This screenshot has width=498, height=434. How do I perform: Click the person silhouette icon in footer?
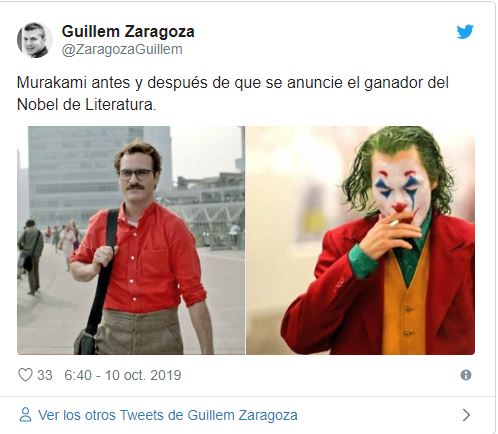[25, 415]
